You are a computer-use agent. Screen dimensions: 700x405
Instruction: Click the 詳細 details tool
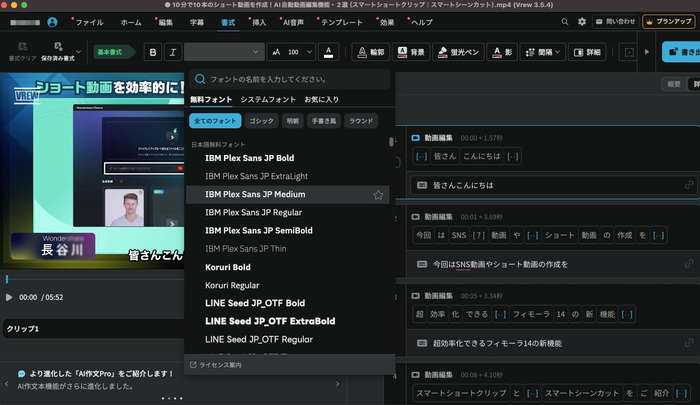click(x=587, y=52)
